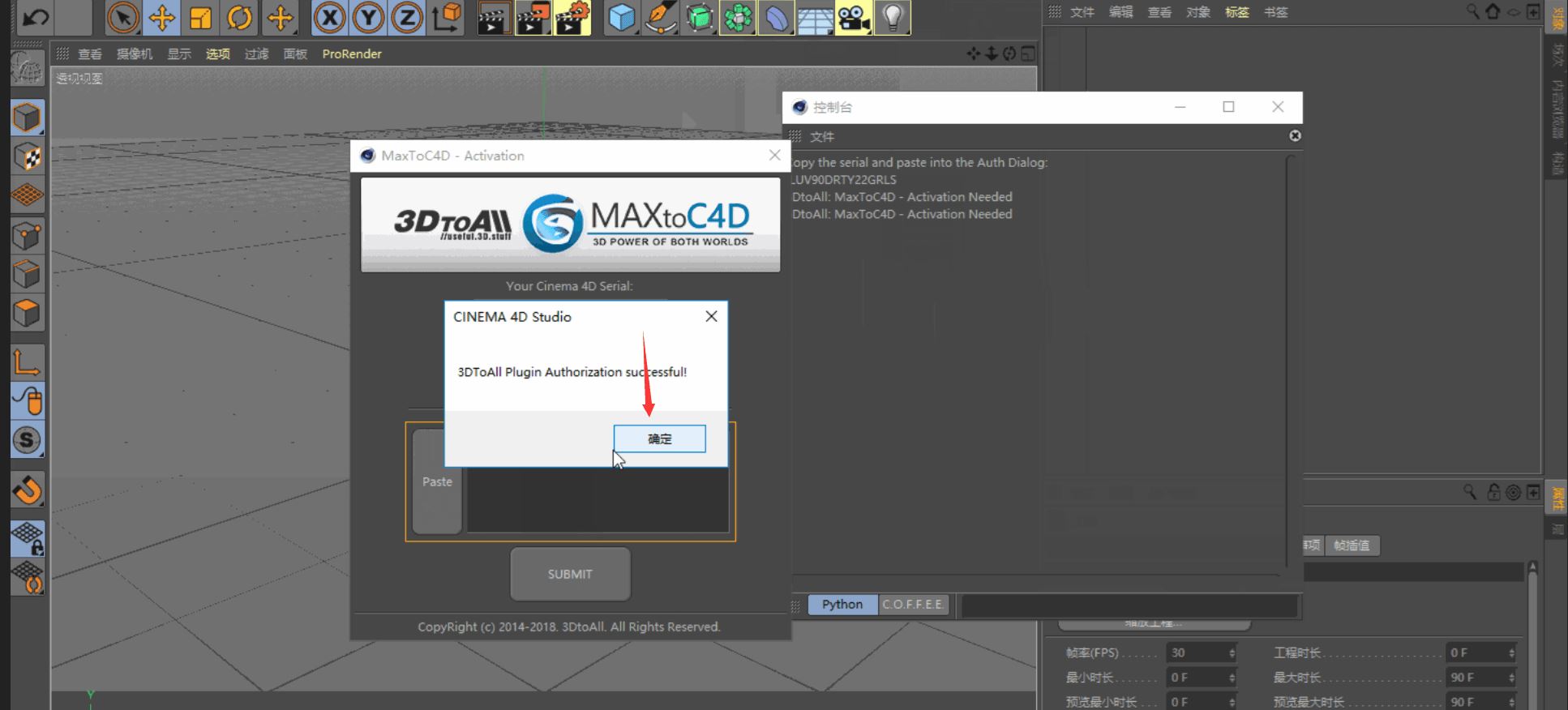This screenshot has width=1568, height=710.
Task: Switch to Points mode
Action: point(27,236)
